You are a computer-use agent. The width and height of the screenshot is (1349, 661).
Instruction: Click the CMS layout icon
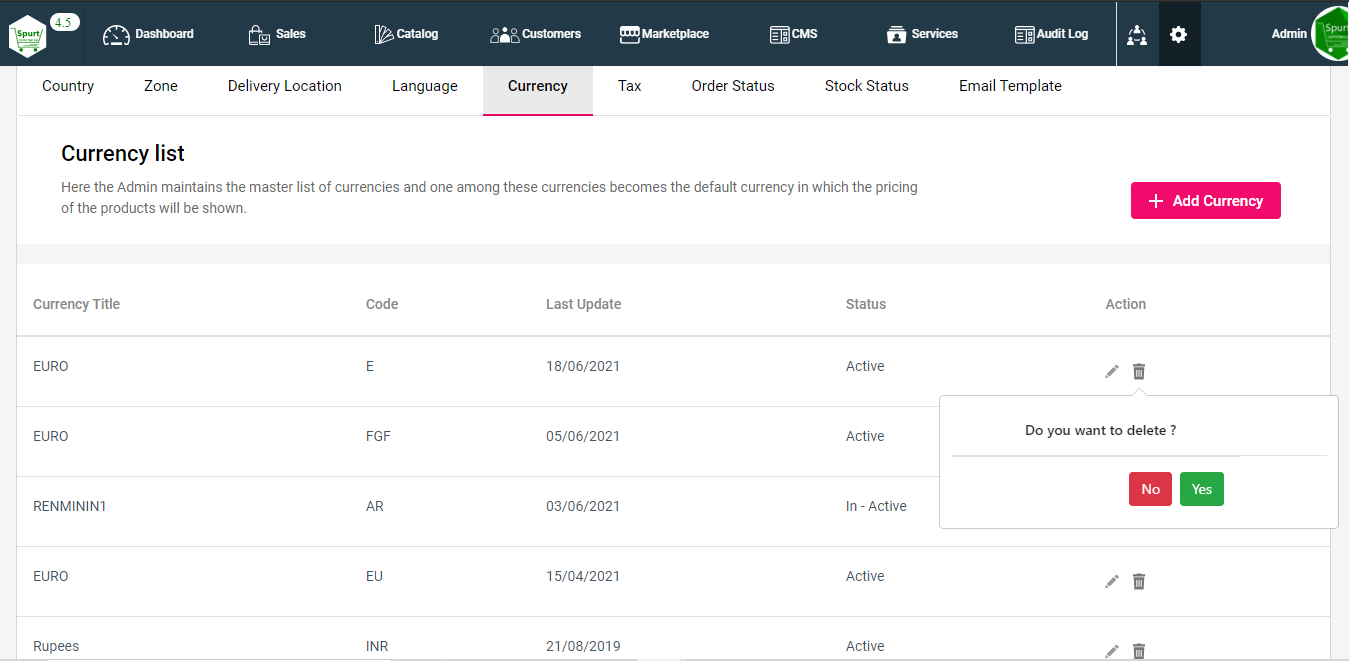click(780, 35)
